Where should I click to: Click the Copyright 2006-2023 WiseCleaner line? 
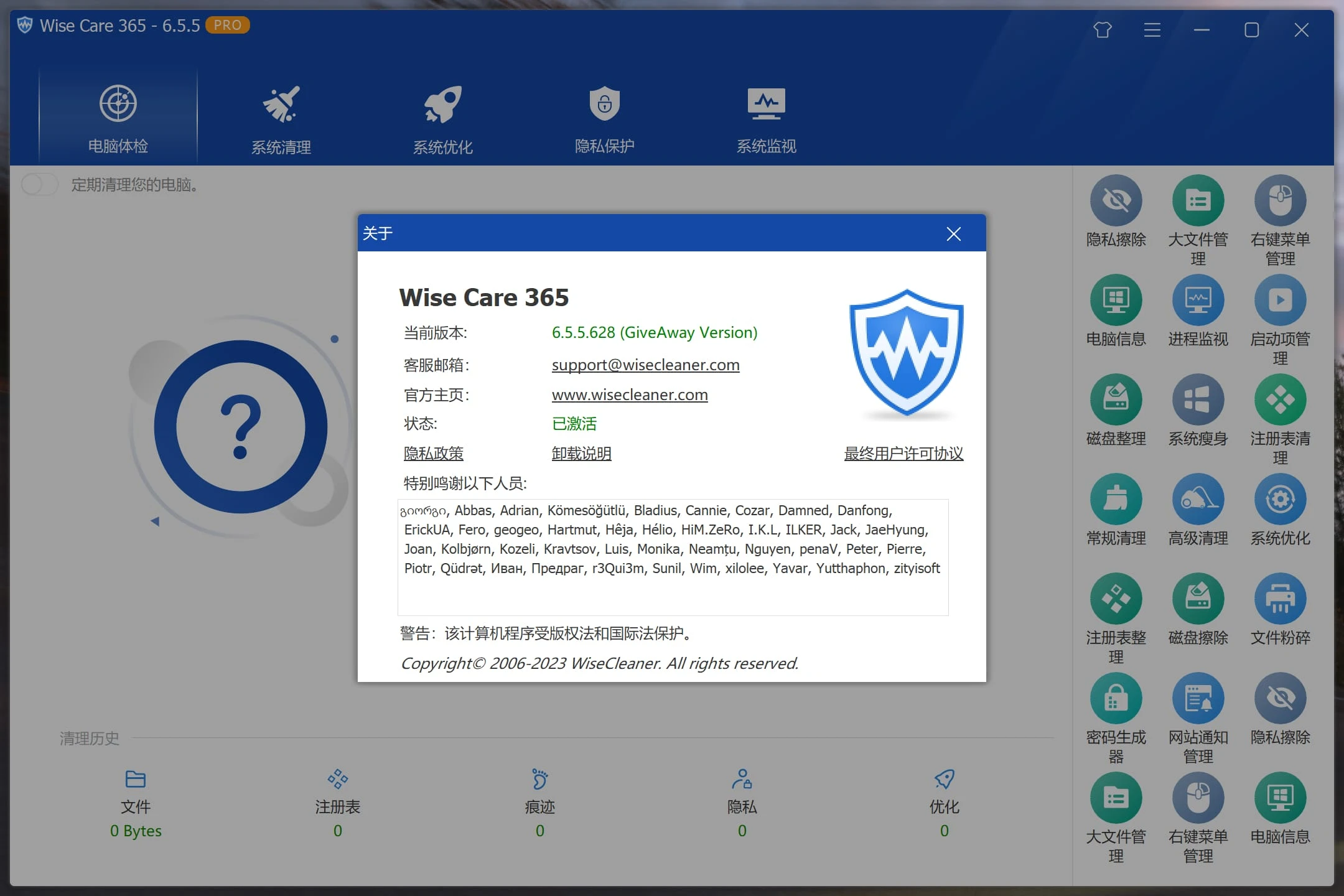click(599, 663)
